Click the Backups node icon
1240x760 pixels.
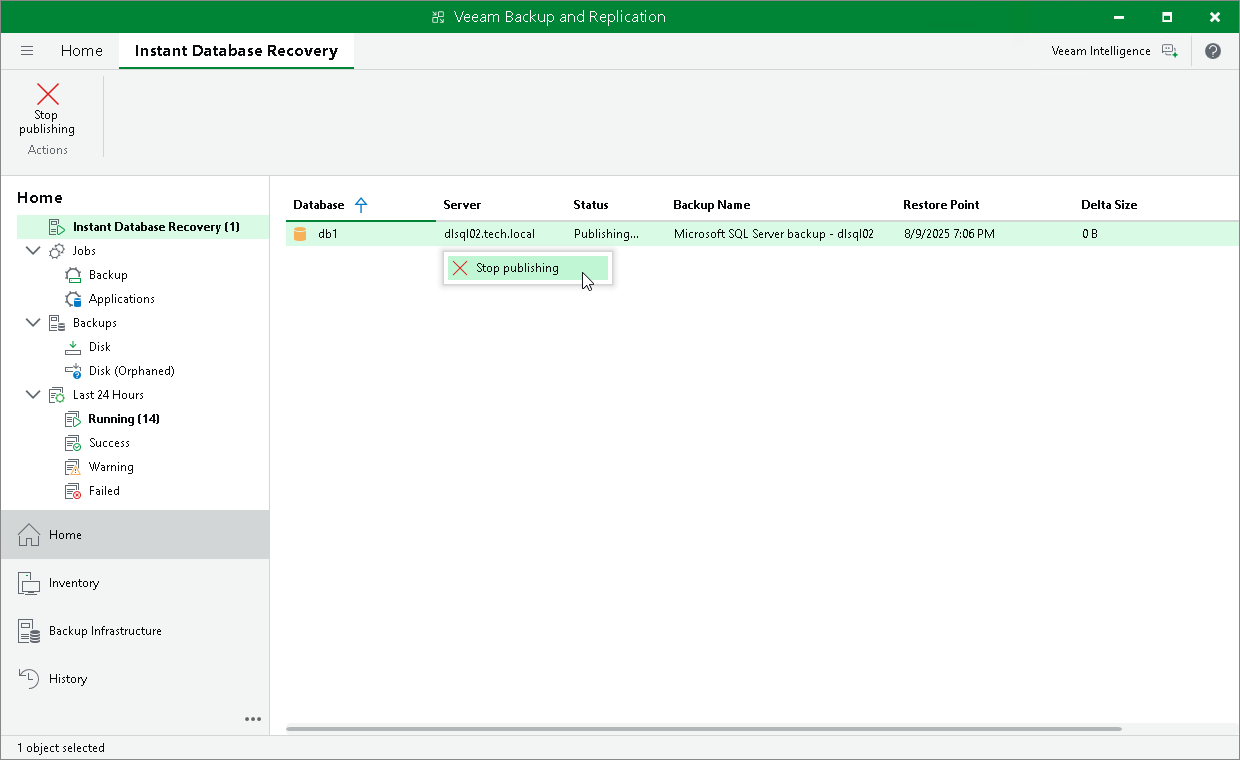(57, 323)
